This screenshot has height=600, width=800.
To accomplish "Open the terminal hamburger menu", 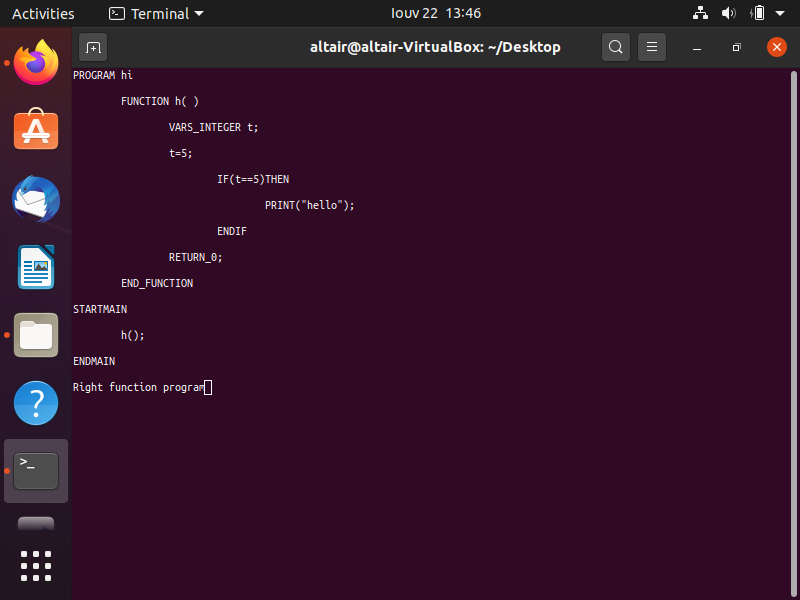I will click(652, 47).
